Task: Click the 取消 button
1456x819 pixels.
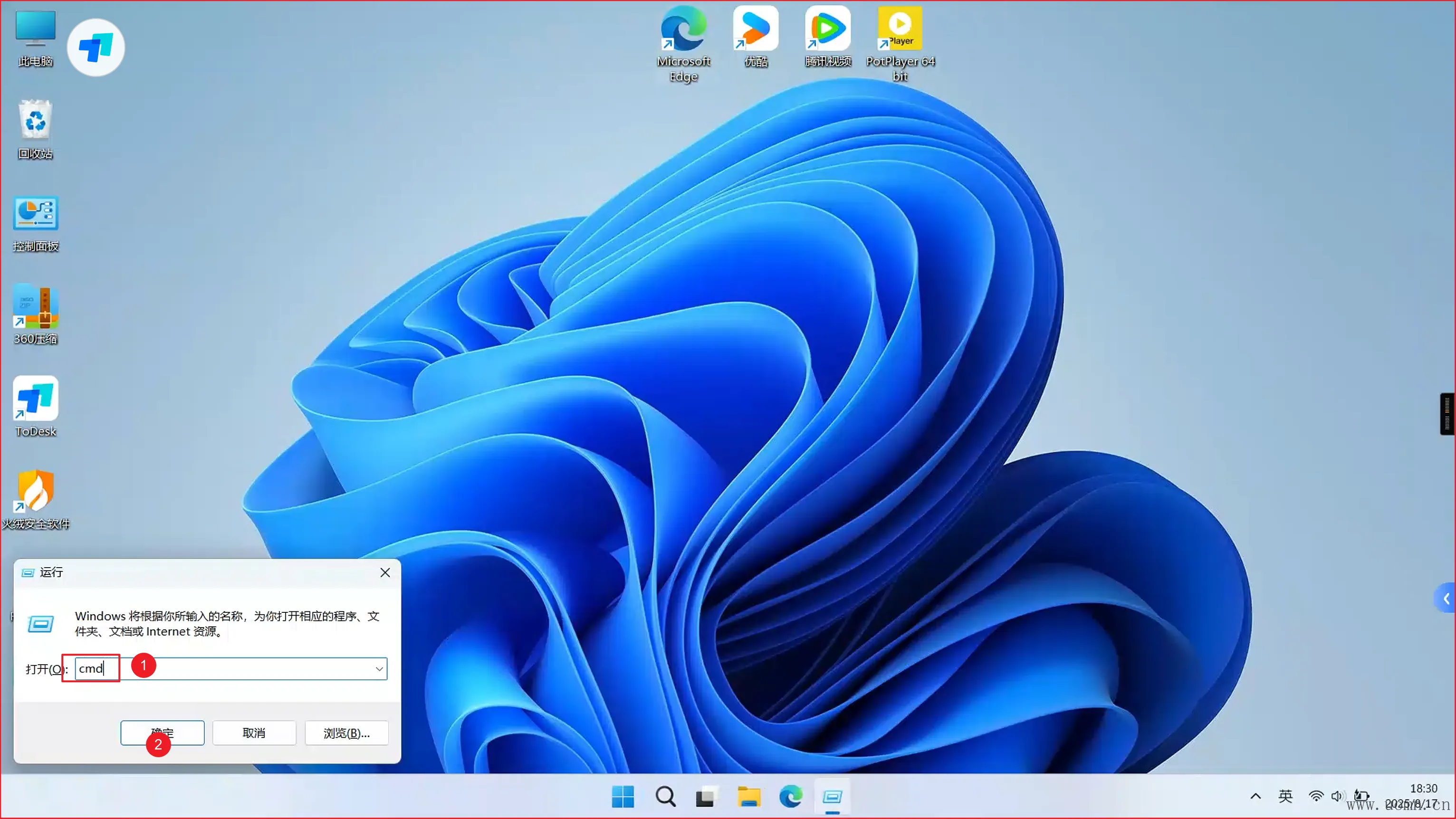Action: (254, 733)
